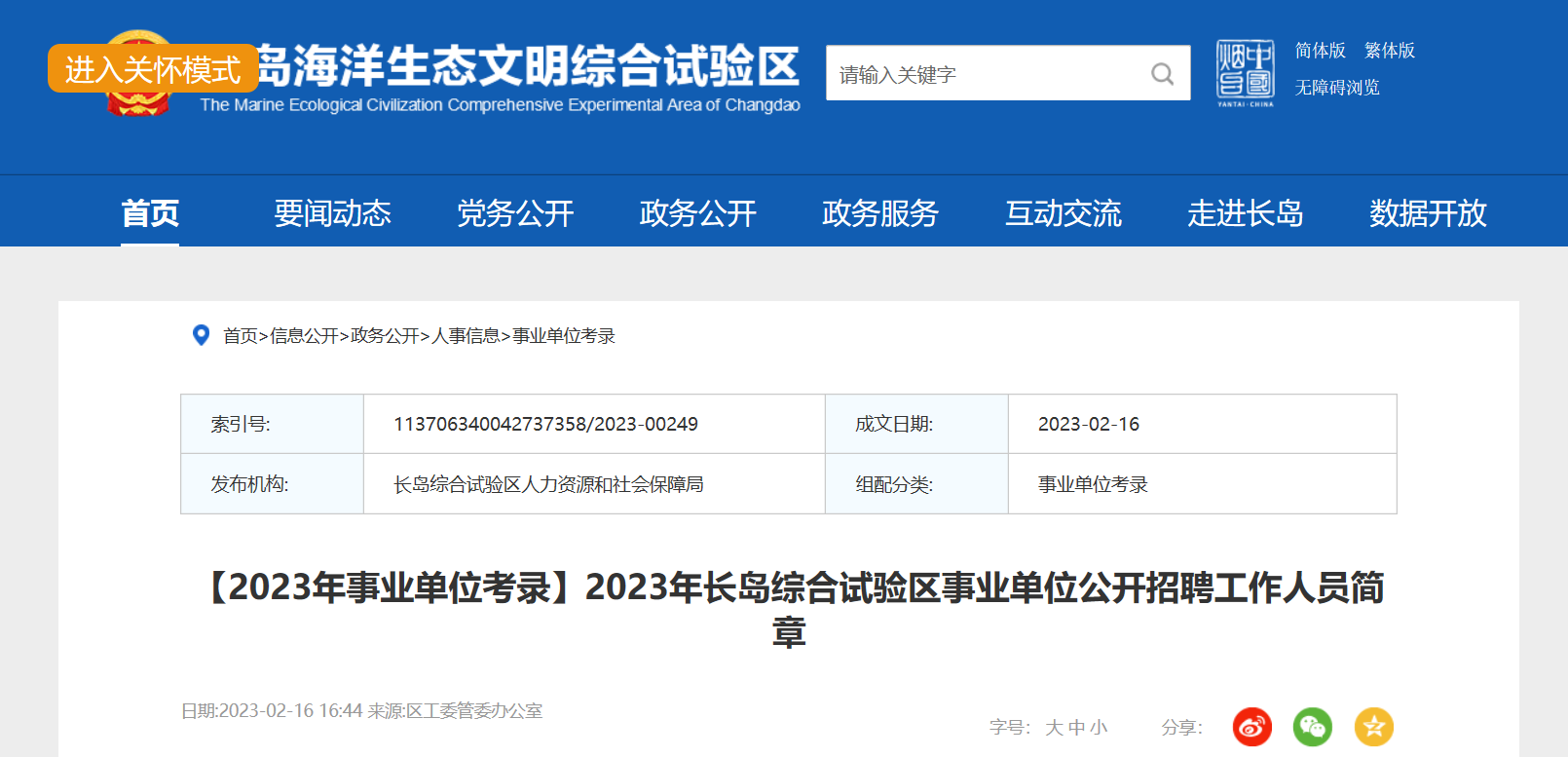Open 无障碍浏览 accessibility browsing
This screenshot has width=1568, height=757.
point(1337,88)
